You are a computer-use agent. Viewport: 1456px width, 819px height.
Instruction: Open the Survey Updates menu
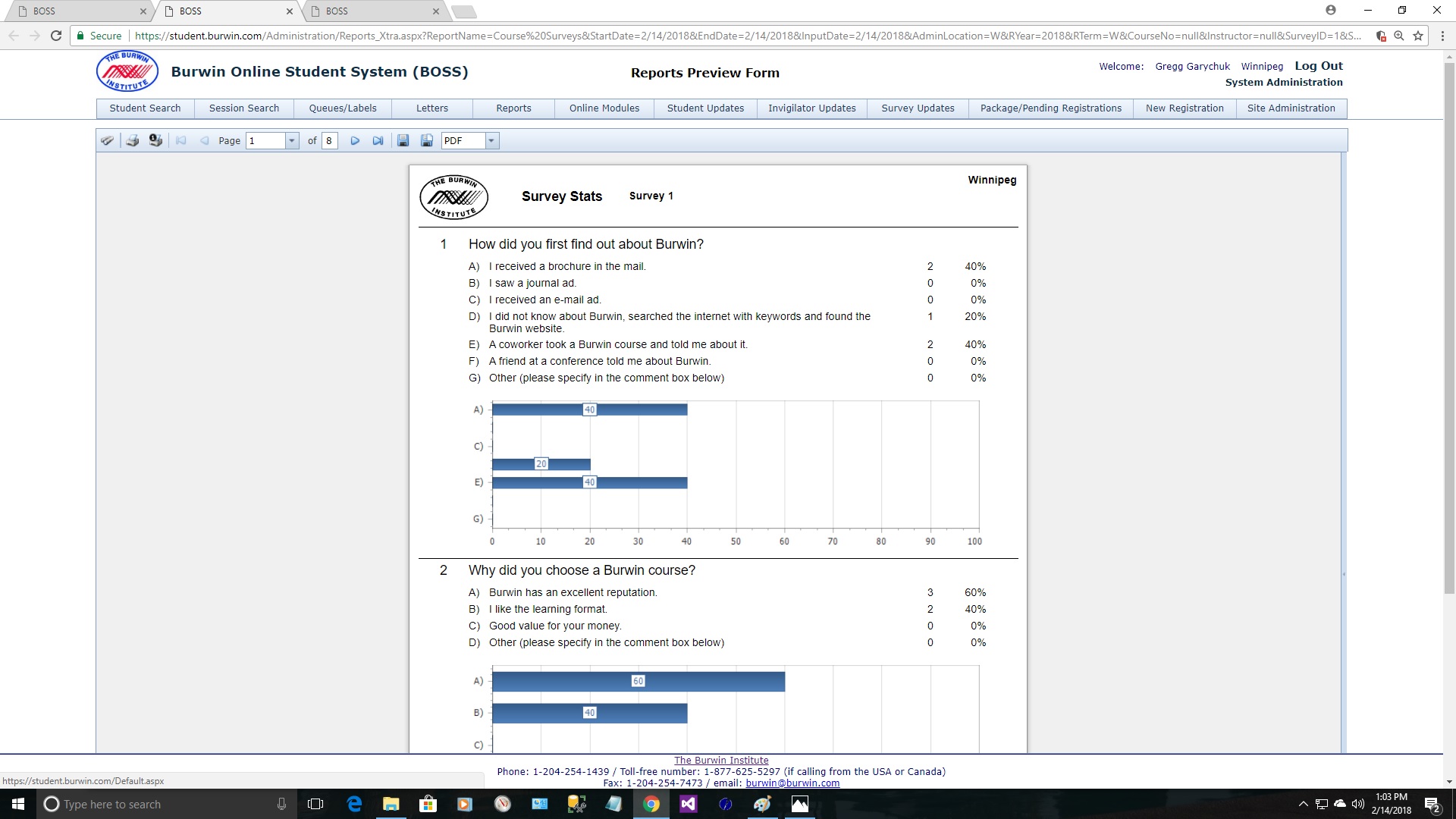click(x=918, y=108)
